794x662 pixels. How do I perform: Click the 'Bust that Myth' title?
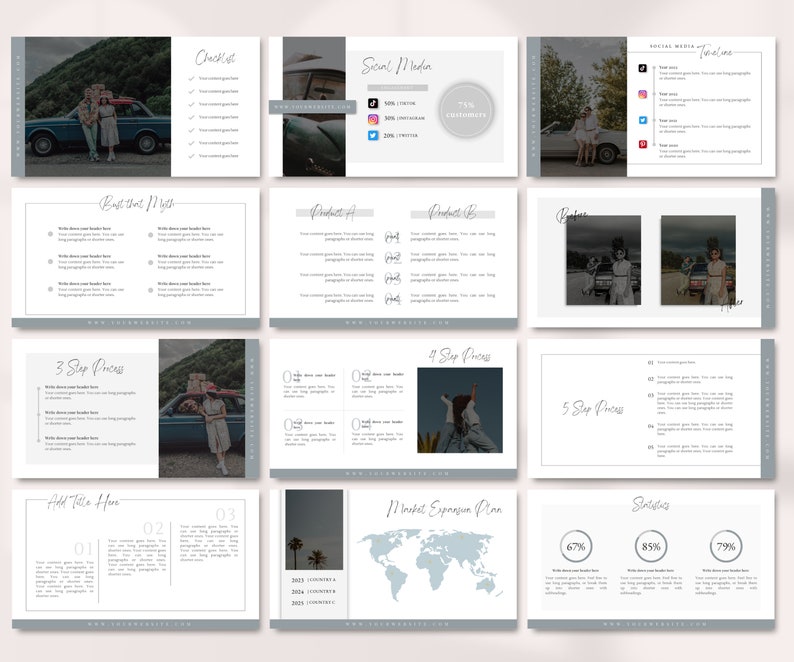(x=137, y=204)
